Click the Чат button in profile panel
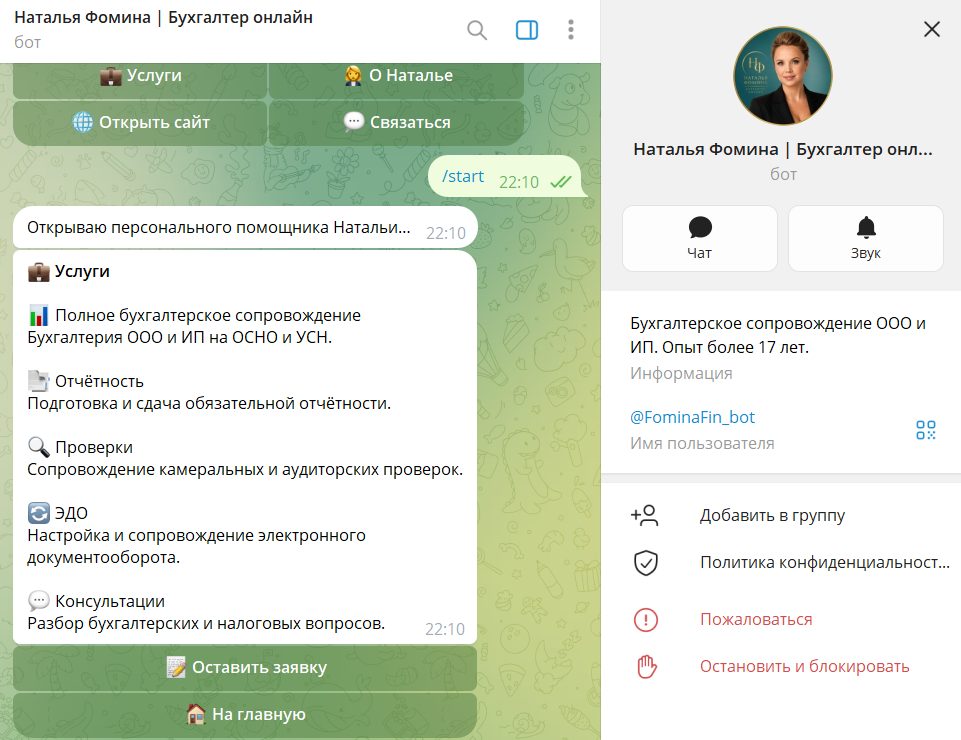The height and width of the screenshot is (740, 961). 699,238
